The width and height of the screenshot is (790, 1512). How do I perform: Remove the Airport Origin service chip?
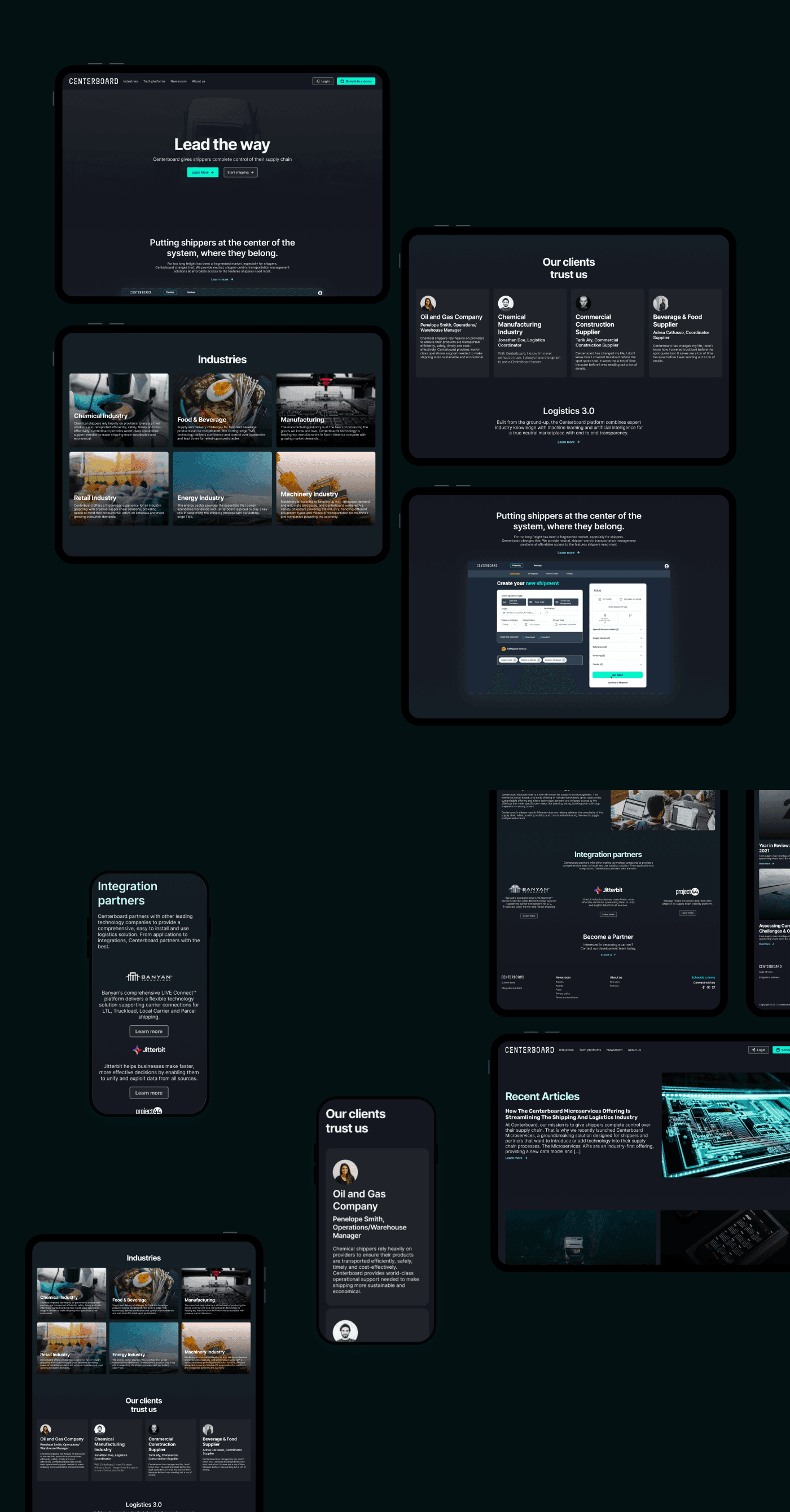pos(515,660)
